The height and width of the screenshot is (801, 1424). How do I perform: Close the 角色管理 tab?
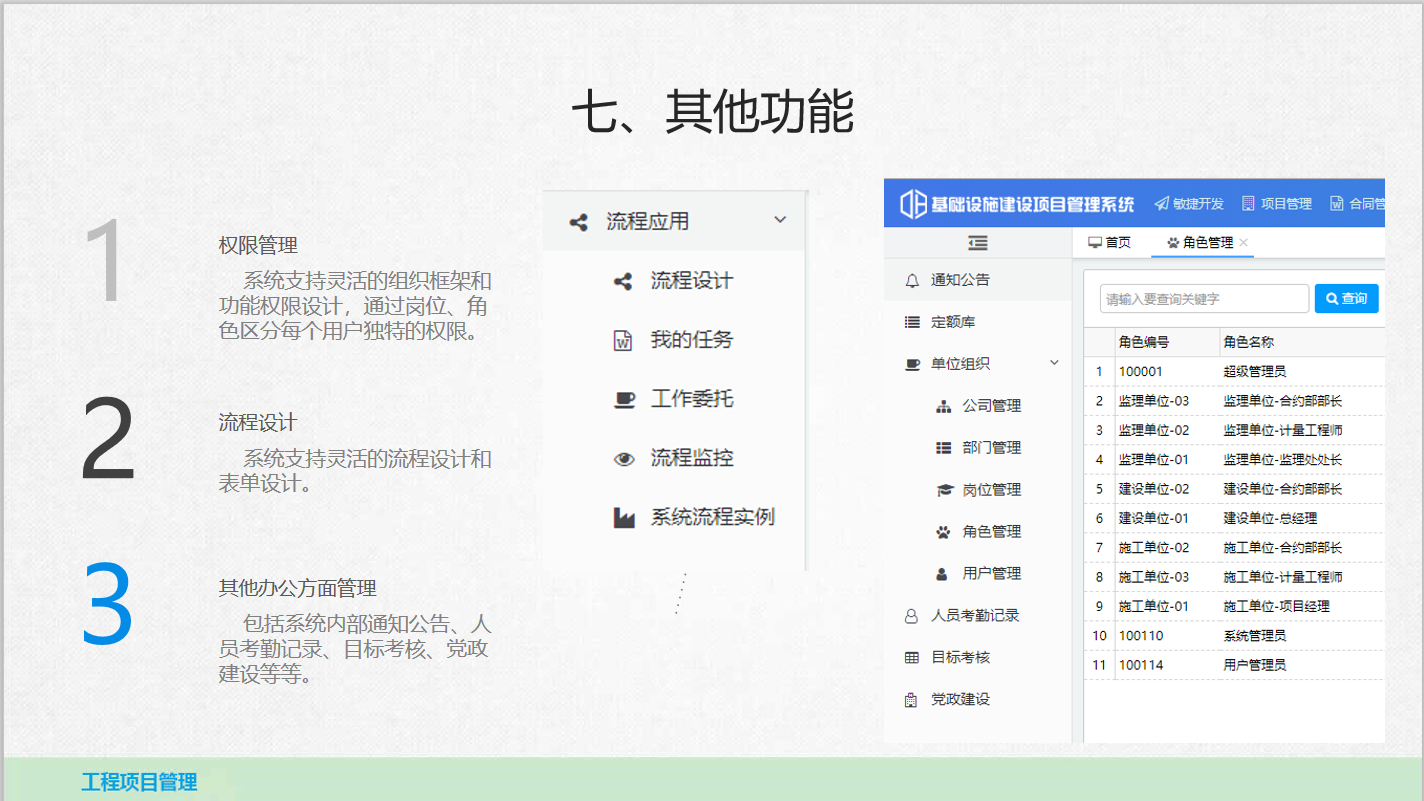(x=1244, y=243)
